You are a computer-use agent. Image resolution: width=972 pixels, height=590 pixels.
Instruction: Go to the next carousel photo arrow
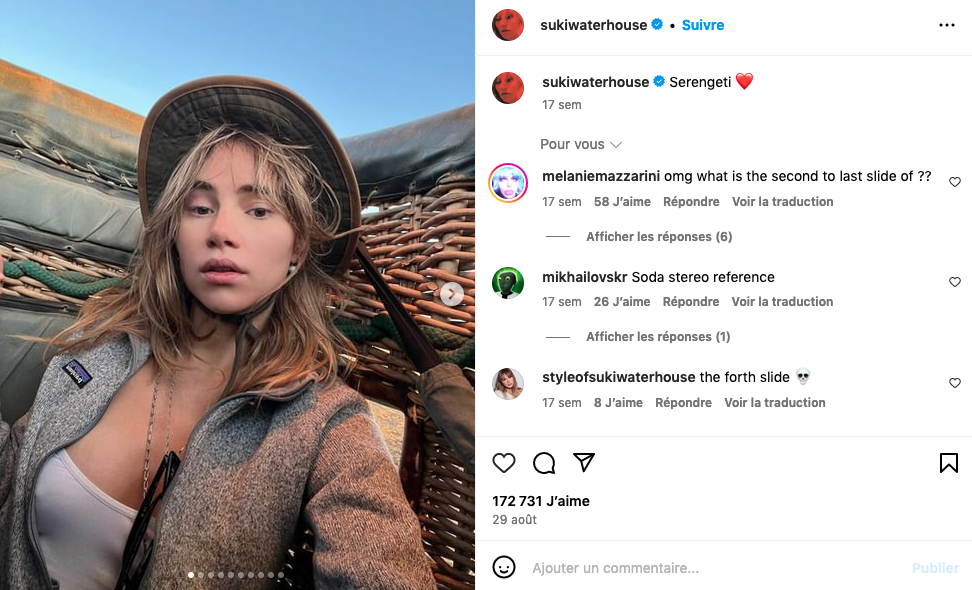tap(452, 294)
